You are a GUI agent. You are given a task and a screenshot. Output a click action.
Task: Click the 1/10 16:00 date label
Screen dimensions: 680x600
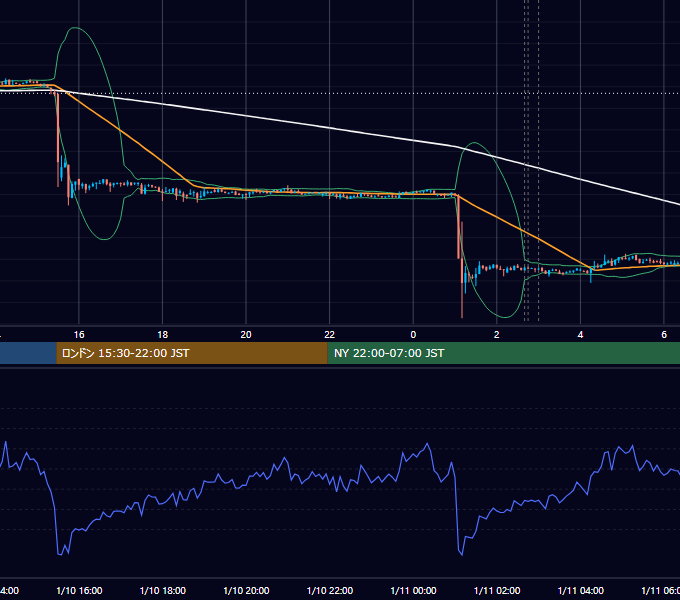coord(79,590)
